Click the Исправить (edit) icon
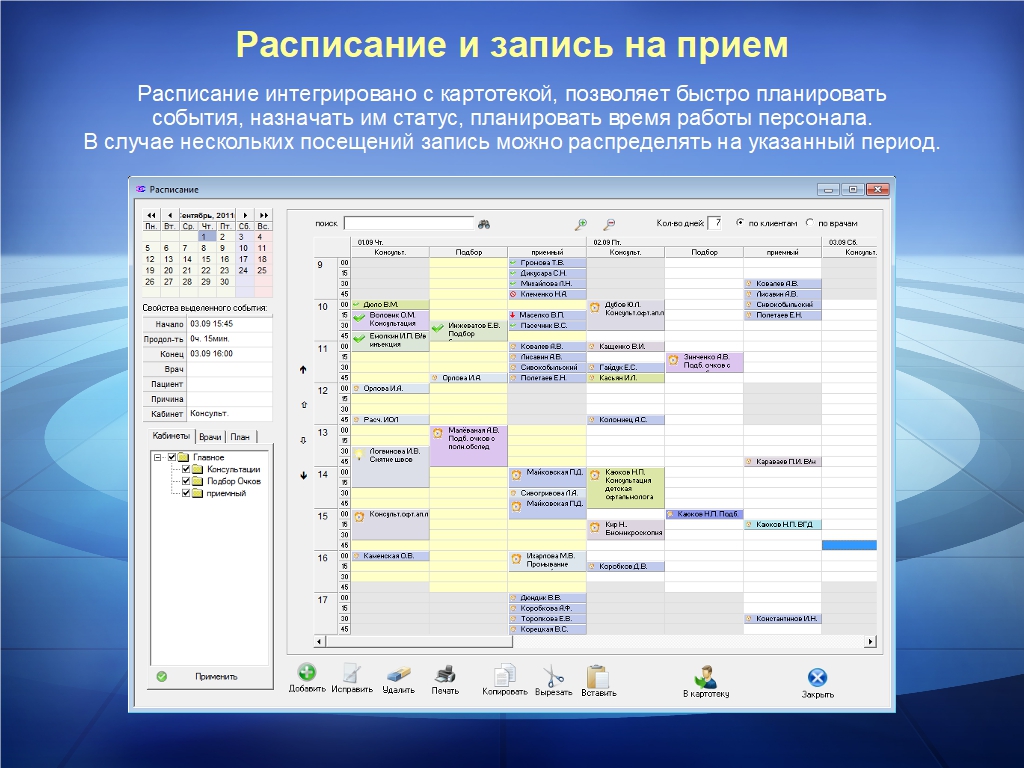The image size is (1024, 768). tap(351, 673)
